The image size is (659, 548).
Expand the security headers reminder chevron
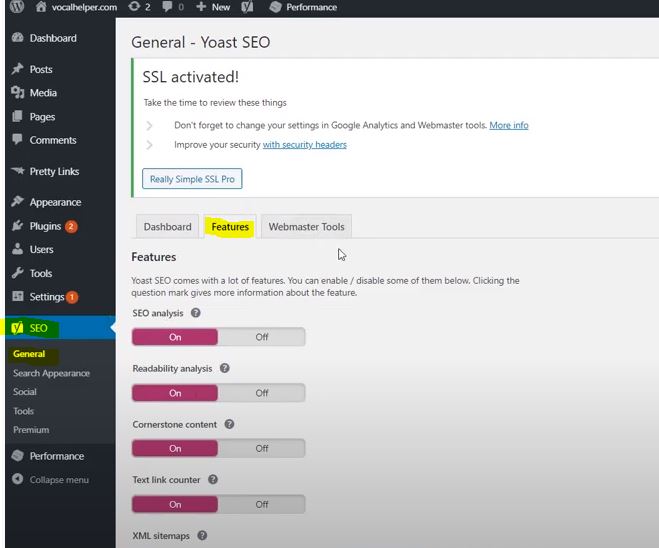[x=149, y=145]
